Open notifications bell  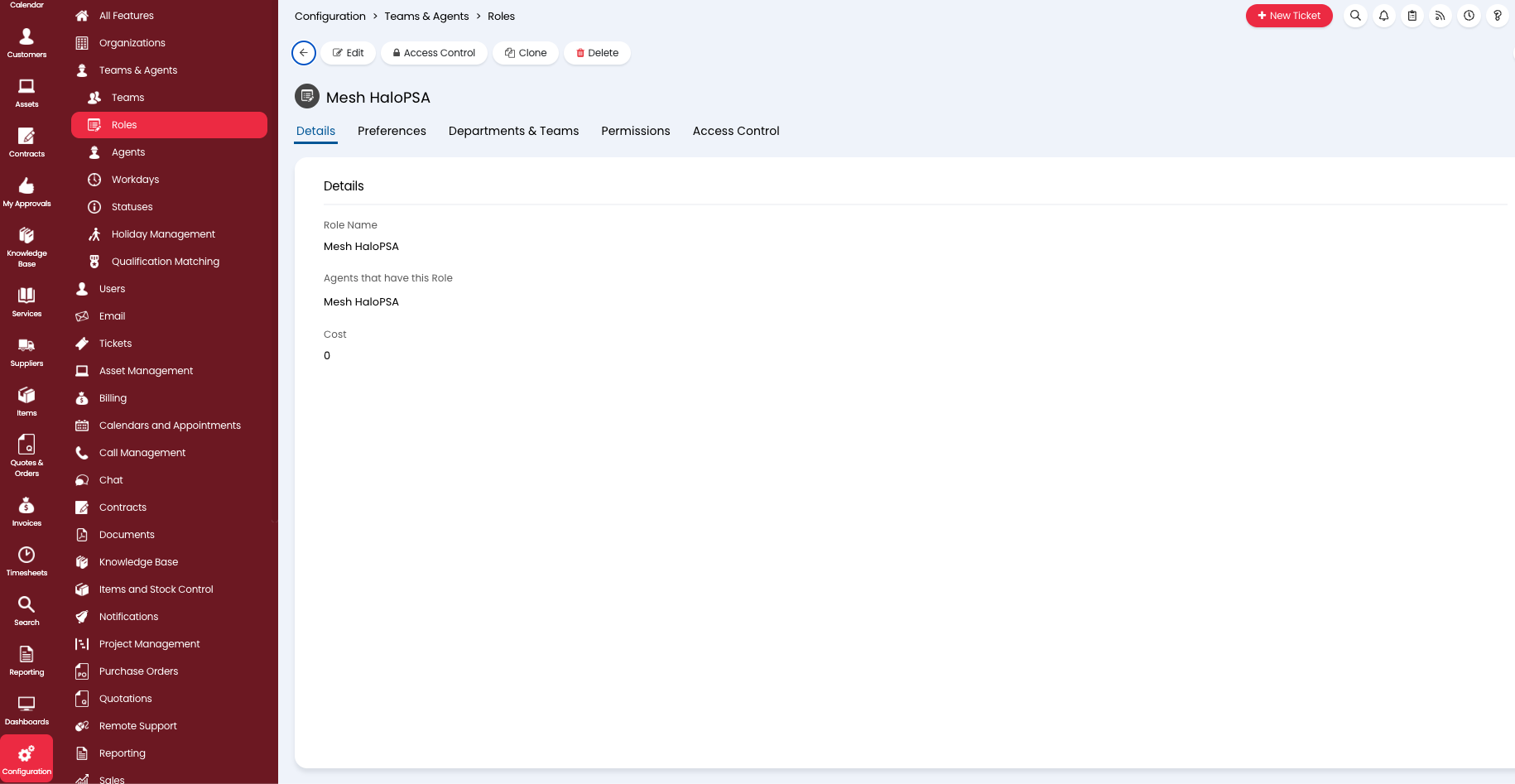coord(1383,16)
